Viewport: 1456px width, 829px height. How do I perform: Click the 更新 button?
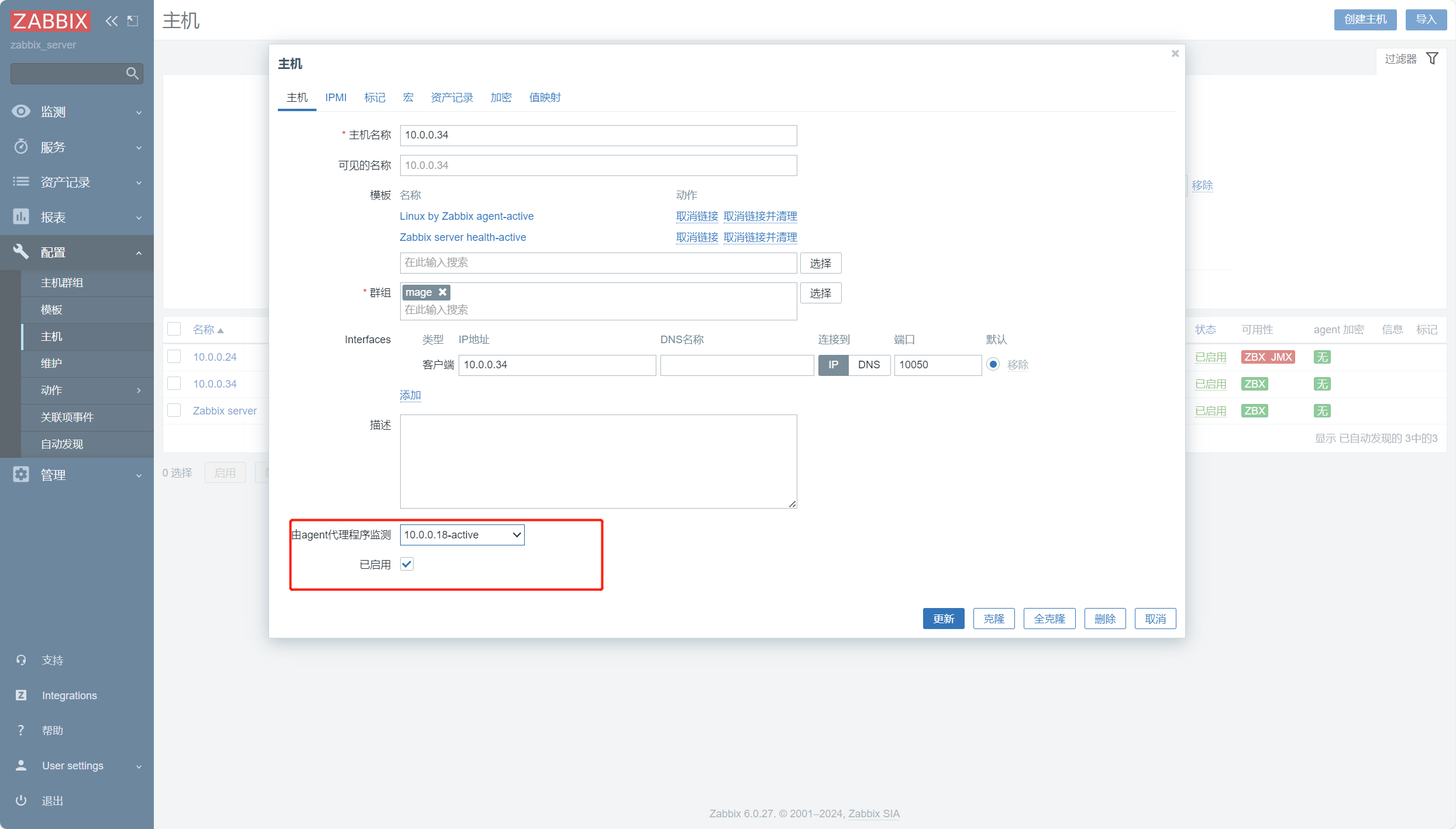pos(943,619)
